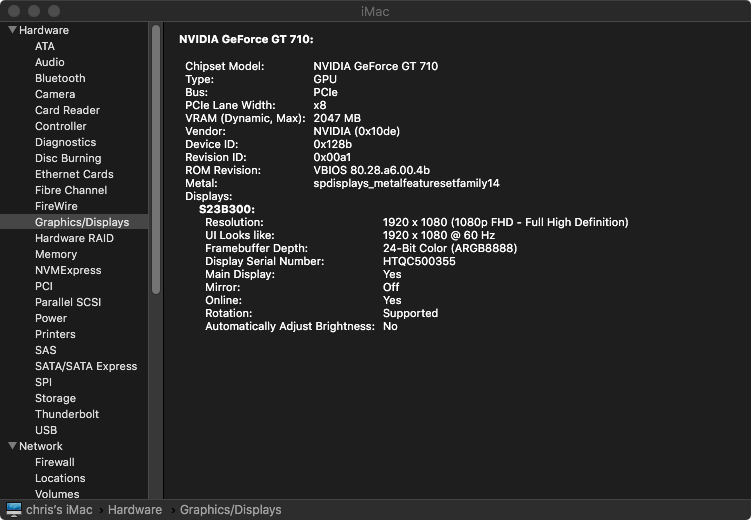Image resolution: width=751 pixels, height=520 pixels.
Task: Click Graphics/Displays in the path bar
Action: [230, 510]
